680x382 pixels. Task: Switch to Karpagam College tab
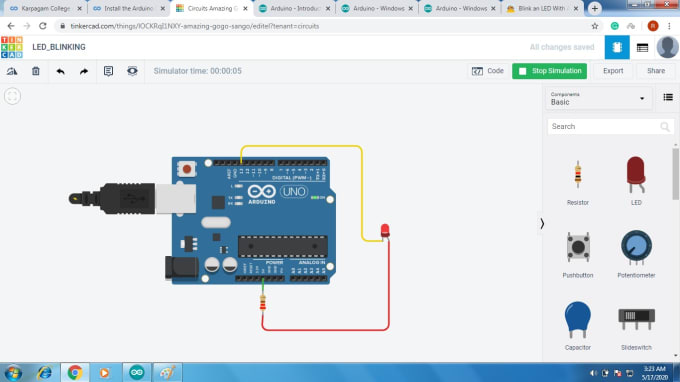[x=45, y=9]
